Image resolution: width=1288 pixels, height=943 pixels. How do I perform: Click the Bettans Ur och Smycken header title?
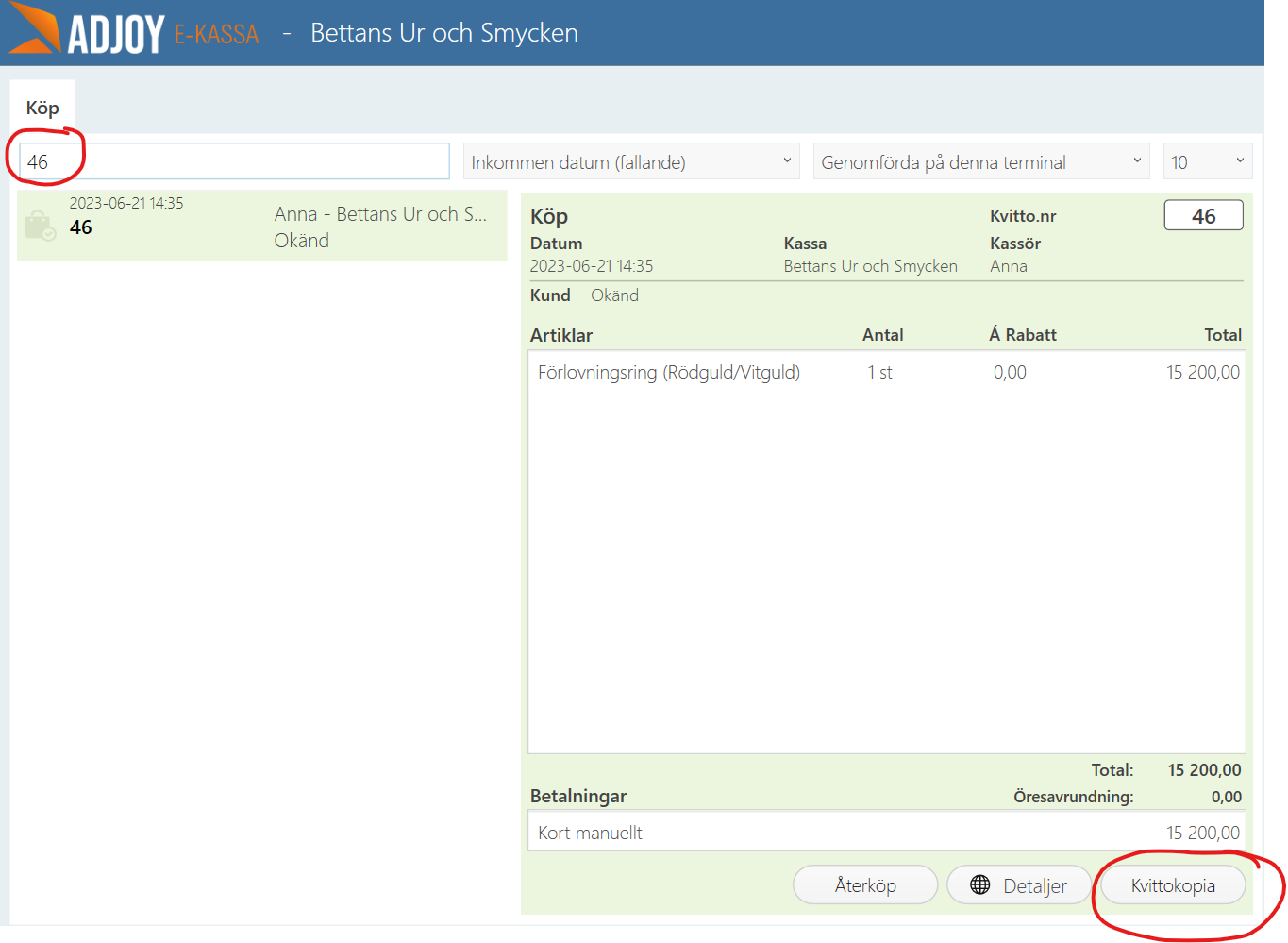point(443,33)
